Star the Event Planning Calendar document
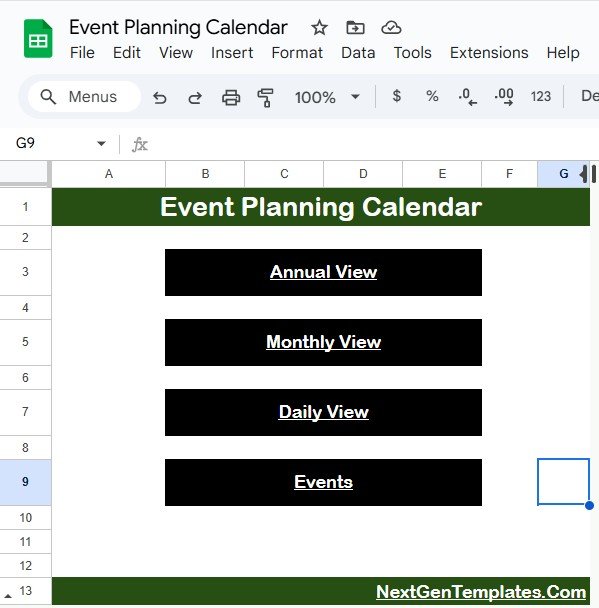Image resolution: width=599 pixels, height=608 pixels. point(319,28)
